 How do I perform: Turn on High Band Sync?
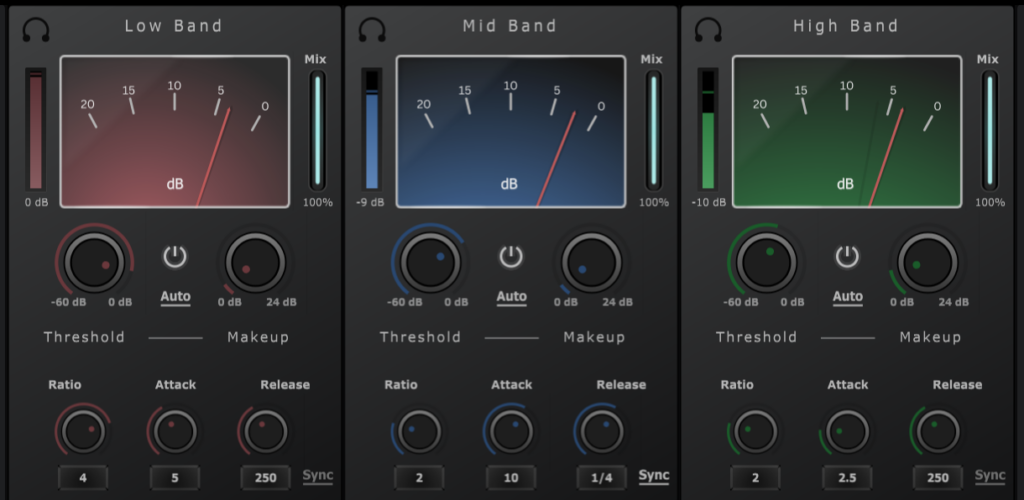point(990,476)
